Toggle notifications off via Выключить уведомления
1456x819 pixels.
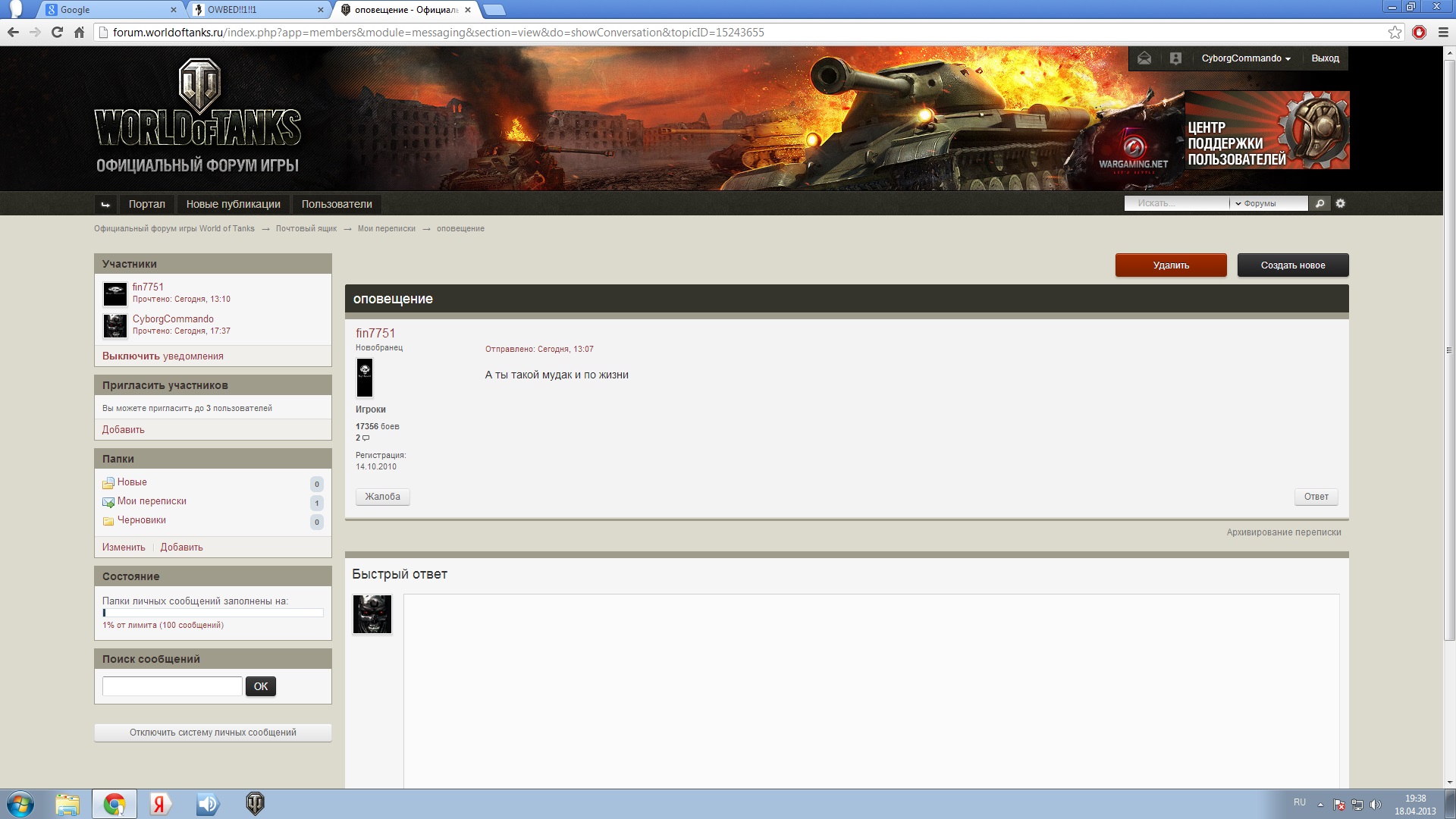tap(162, 356)
